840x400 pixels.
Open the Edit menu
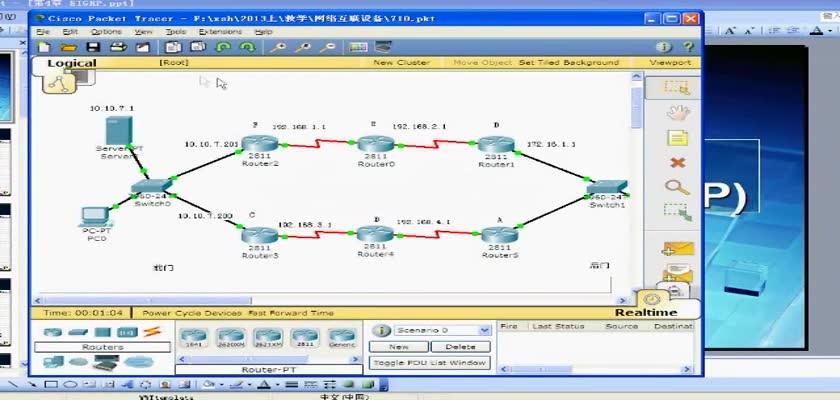[70, 32]
